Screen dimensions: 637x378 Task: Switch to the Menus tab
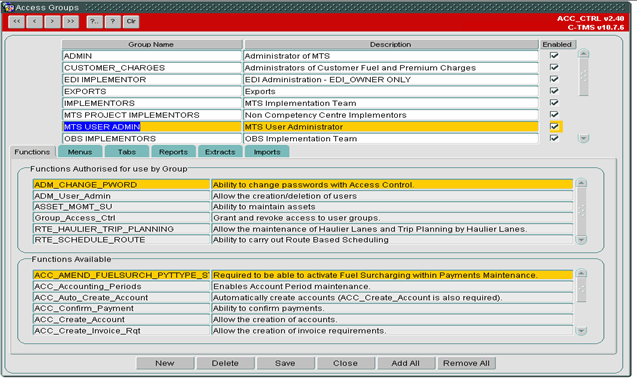(x=80, y=152)
